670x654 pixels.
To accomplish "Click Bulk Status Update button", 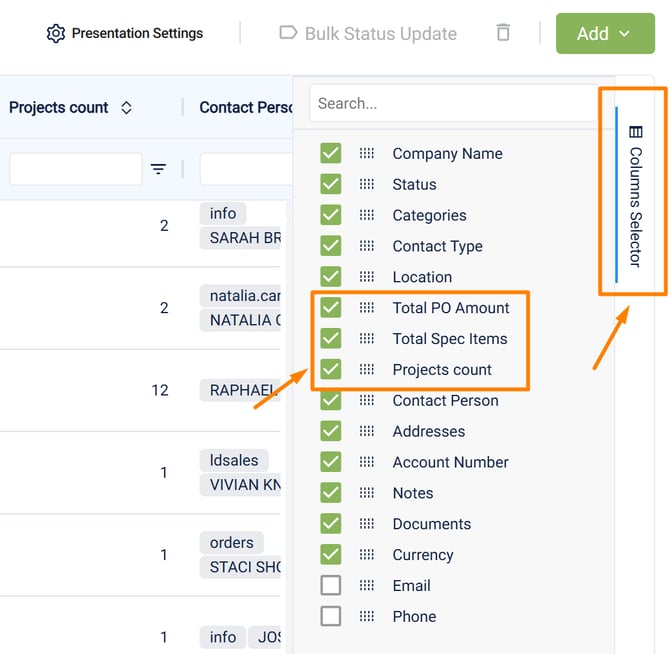I will 367,34.
